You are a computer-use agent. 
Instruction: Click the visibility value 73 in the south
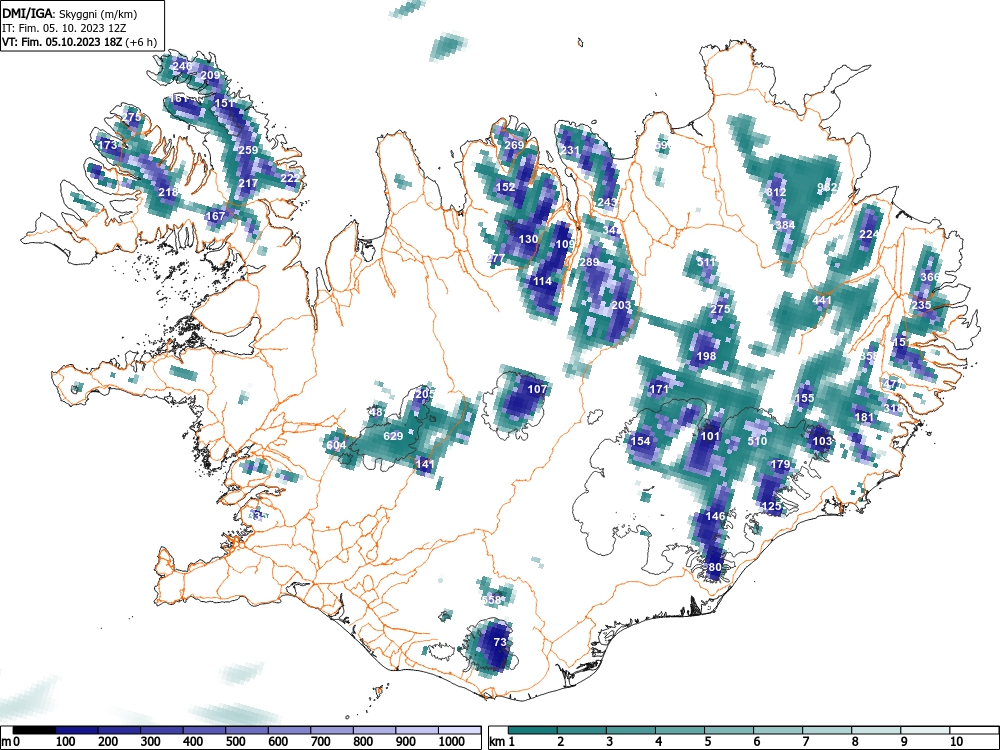500,642
